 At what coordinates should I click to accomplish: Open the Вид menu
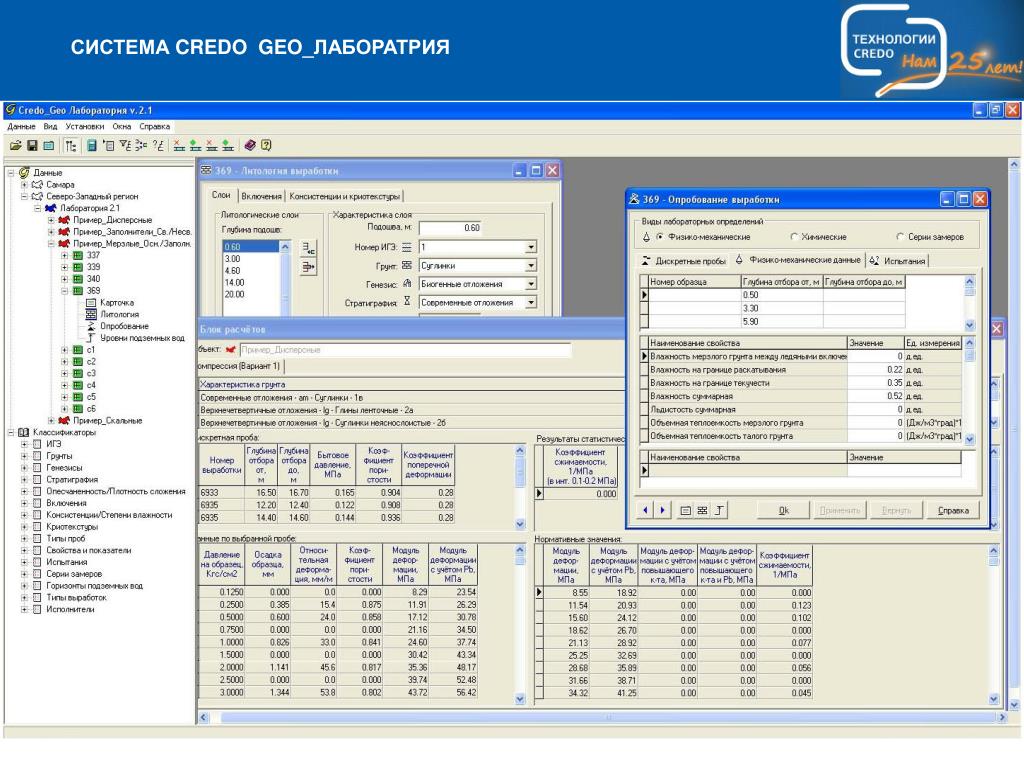click(x=50, y=127)
